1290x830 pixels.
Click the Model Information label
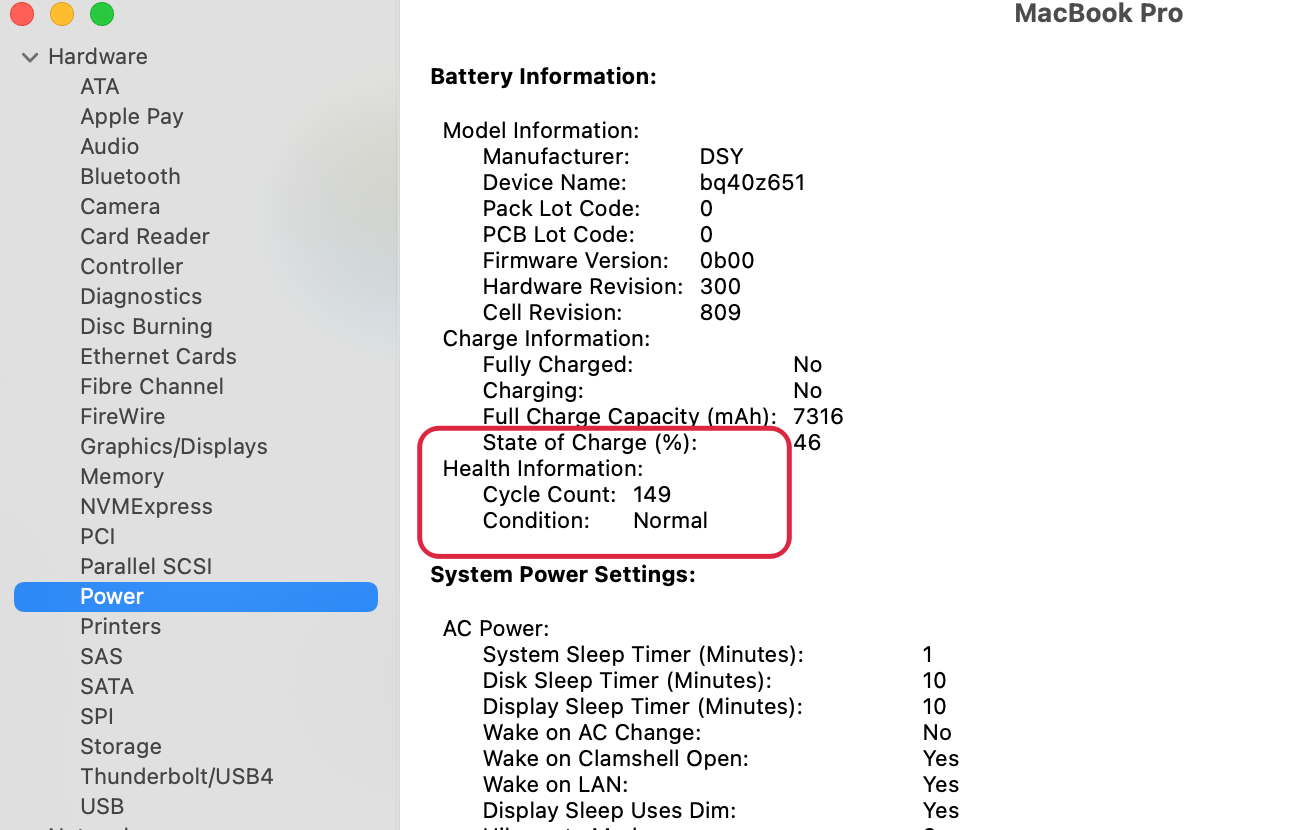click(x=541, y=131)
